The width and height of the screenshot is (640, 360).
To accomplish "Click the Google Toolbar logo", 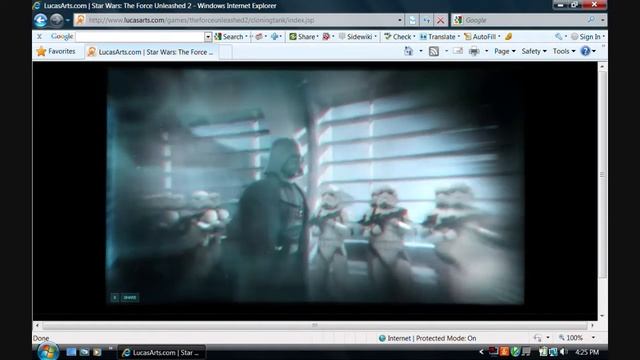I will pos(62,36).
